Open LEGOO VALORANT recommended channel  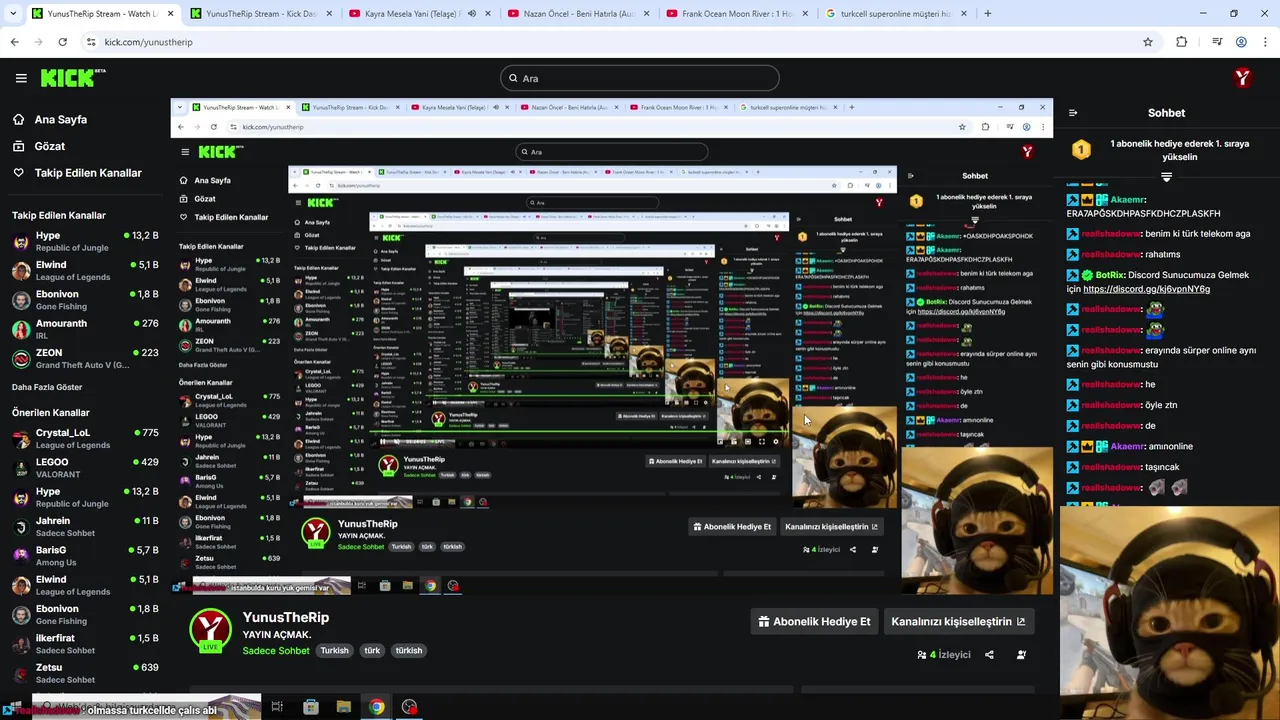[x=85, y=468]
